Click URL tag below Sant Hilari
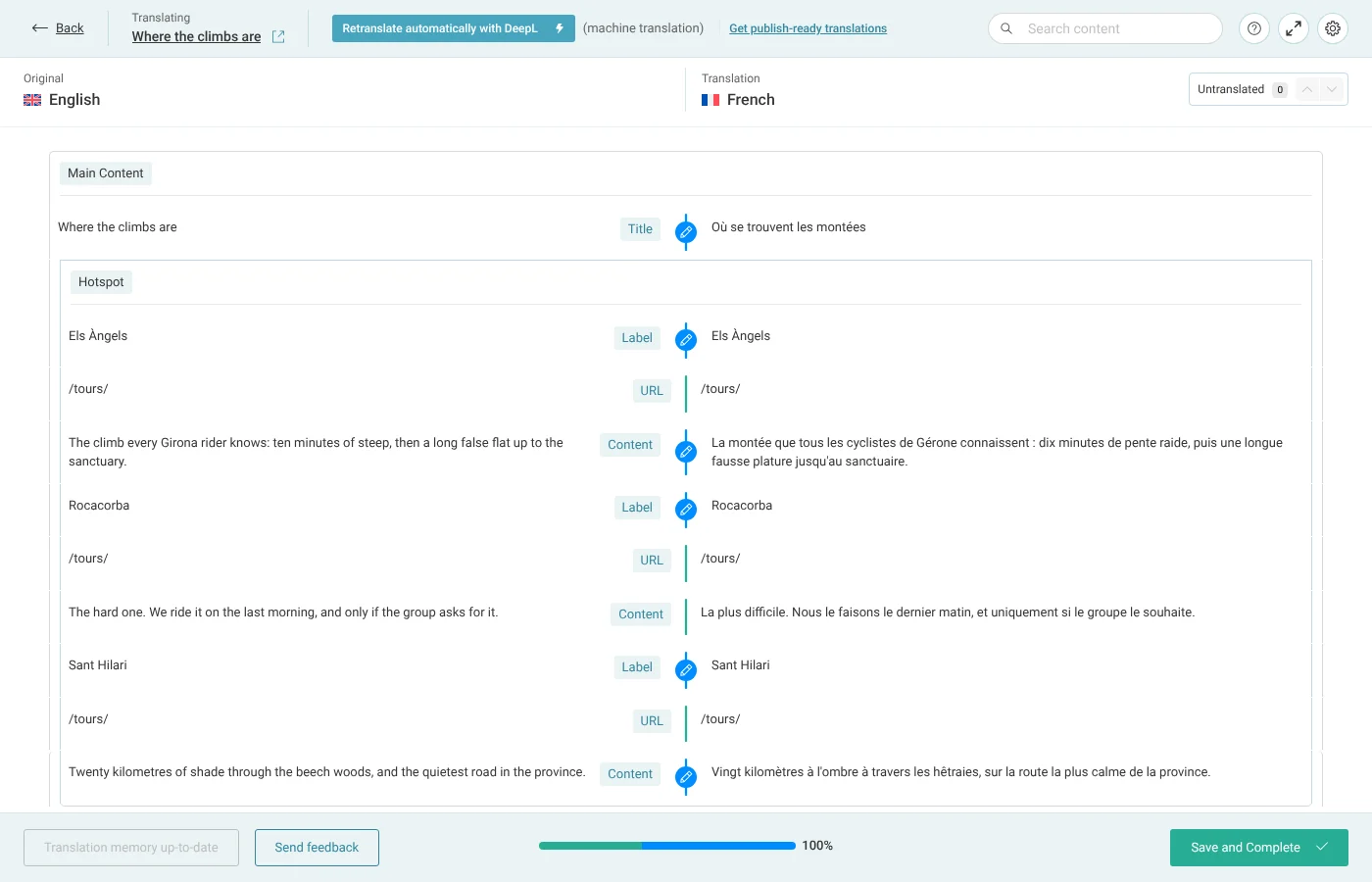 tap(652, 721)
